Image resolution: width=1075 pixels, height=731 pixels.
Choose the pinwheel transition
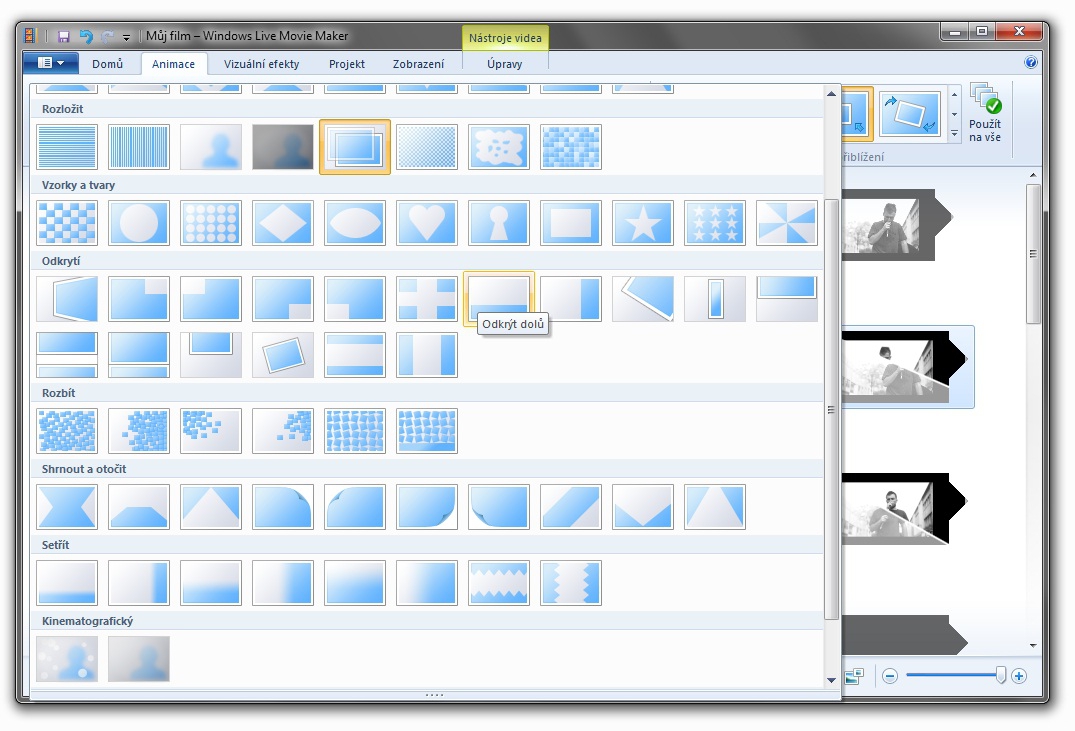pyautogui.click(x=786, y=223)
